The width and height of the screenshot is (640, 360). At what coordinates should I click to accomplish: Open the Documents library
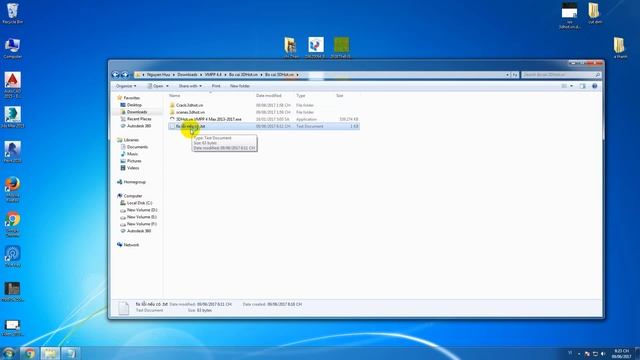[x=137, y=147]
